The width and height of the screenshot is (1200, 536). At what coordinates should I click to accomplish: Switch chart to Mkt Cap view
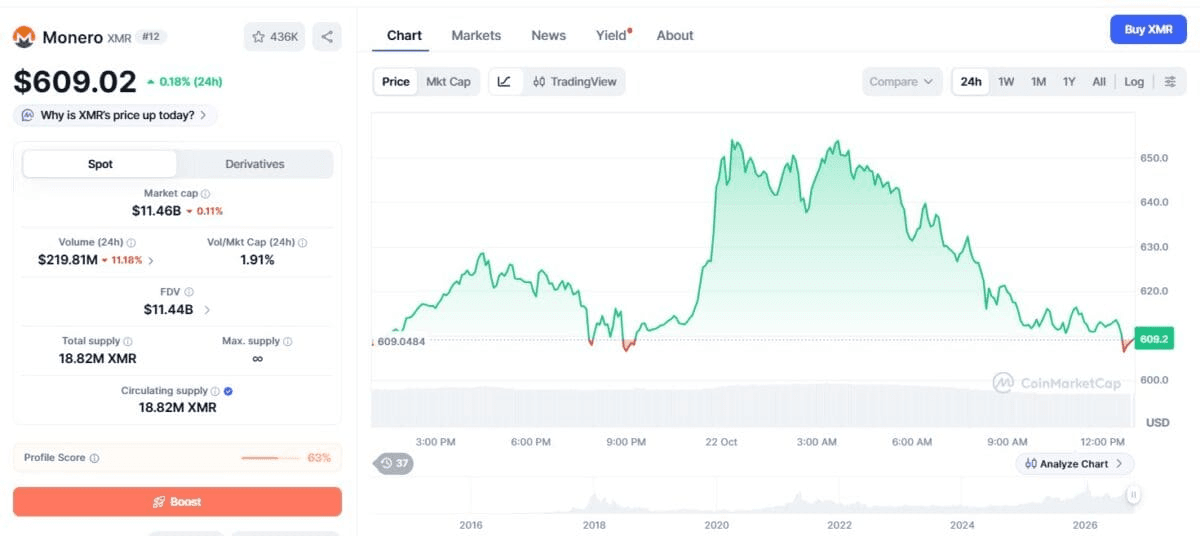tap(448, 82)
